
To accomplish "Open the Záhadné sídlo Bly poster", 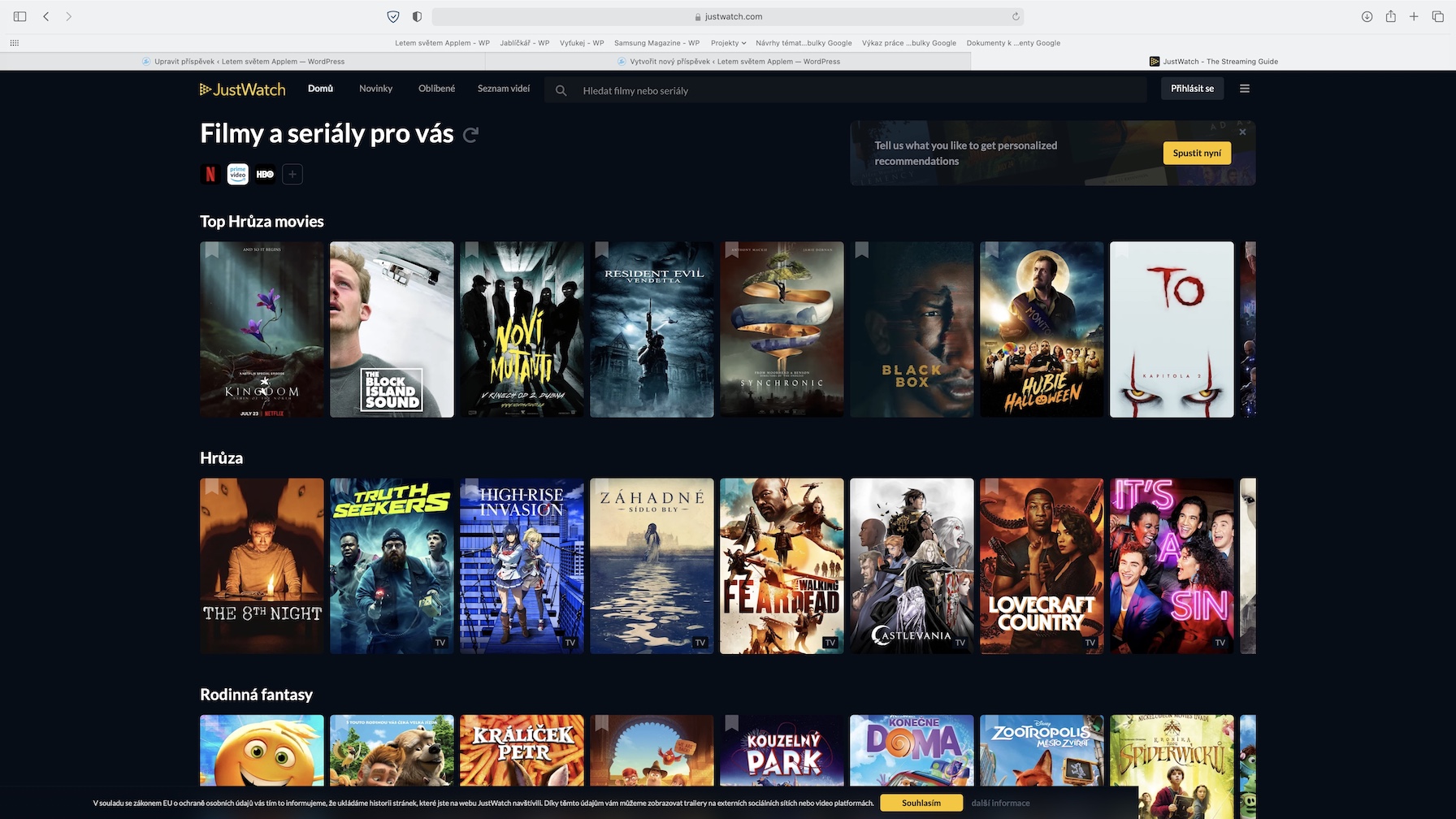I will pyautogui.click(x=652, y=566).
